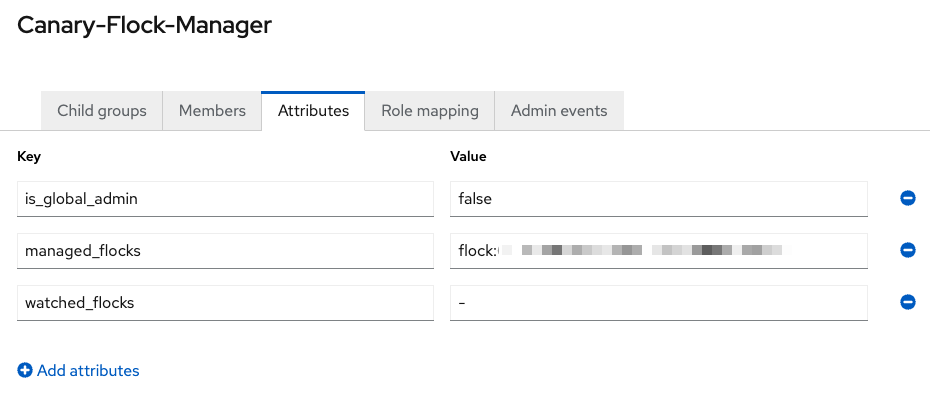This screenshot has height=398, width=930.
Task: Click the blurred managed_flocks value field
Action: (x=659, y=251)
